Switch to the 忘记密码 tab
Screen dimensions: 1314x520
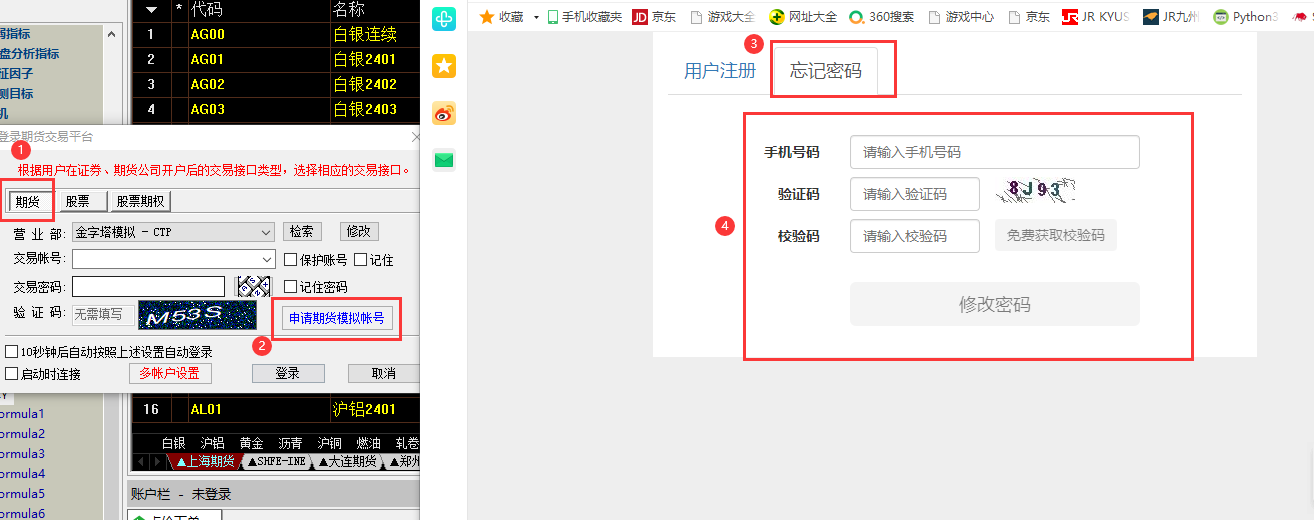[825, 71]
